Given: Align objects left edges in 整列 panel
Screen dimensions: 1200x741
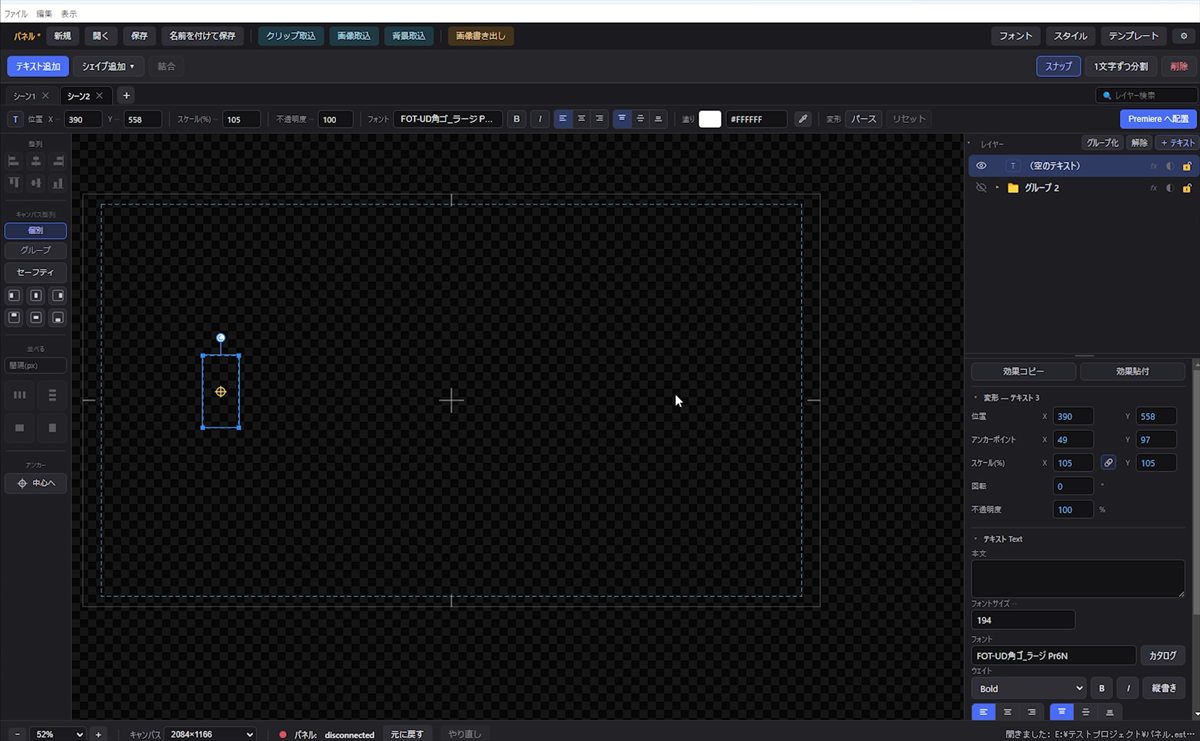Looking at the screenshot, I should pos(14,161).
